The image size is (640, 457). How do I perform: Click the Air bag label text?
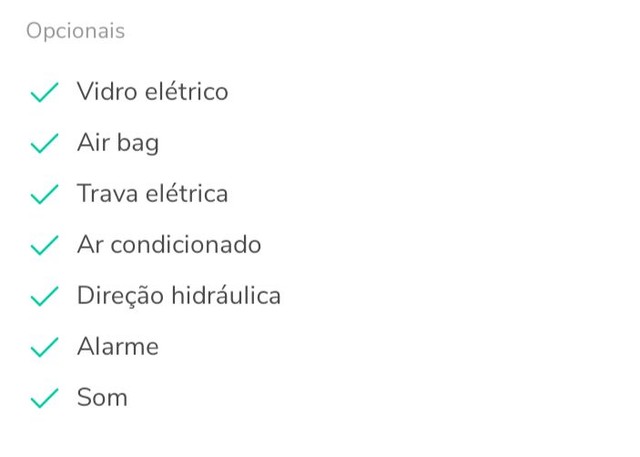(x=118, y=143)
